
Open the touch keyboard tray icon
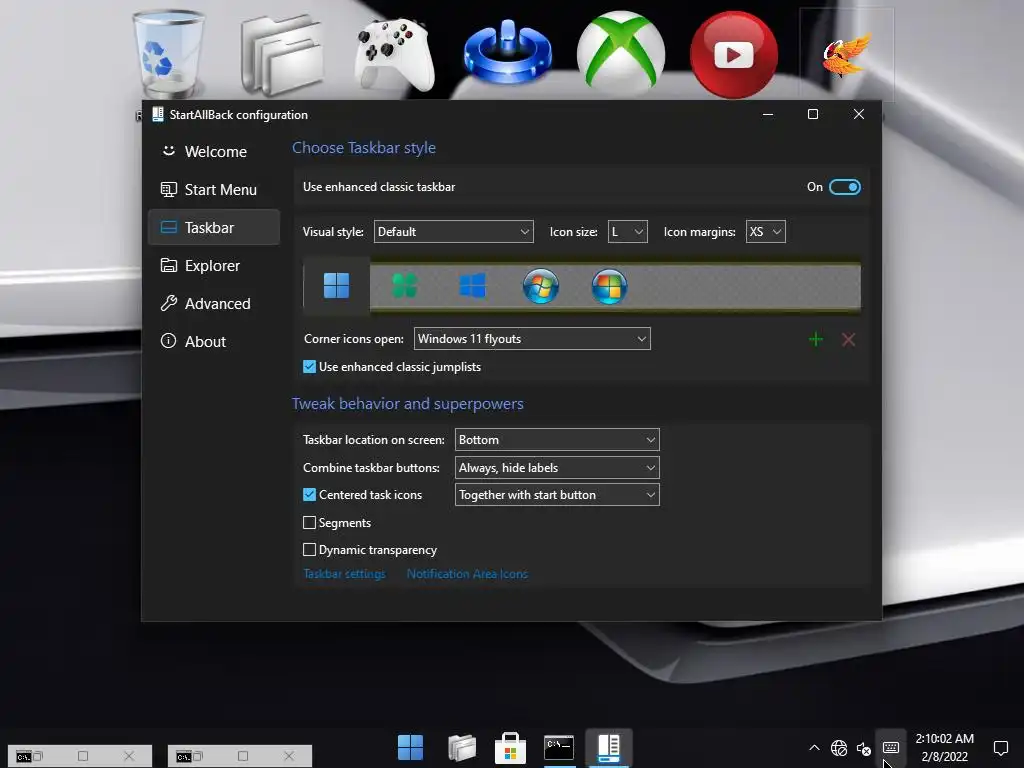coord(891,748)
